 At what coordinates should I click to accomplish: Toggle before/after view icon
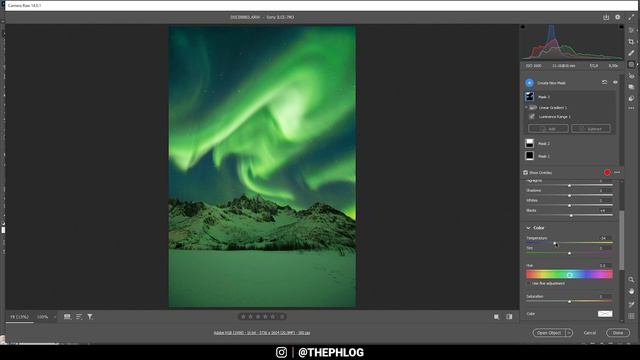pos(509,317)
